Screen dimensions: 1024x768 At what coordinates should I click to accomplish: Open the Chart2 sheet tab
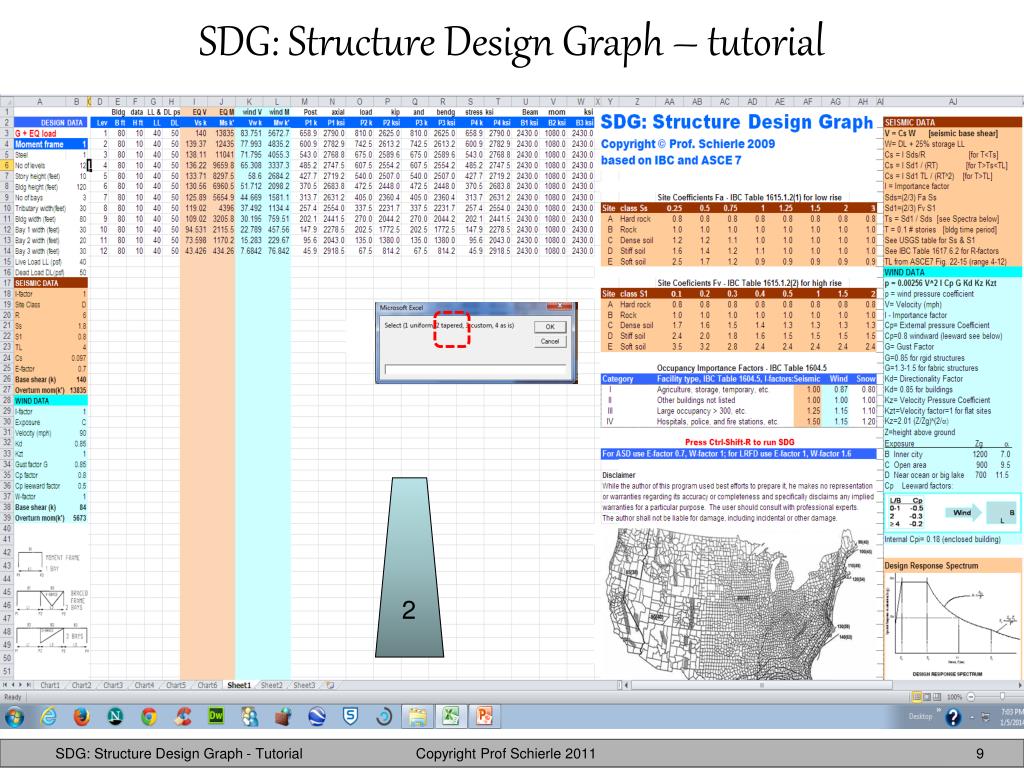(x=81, y=685)
